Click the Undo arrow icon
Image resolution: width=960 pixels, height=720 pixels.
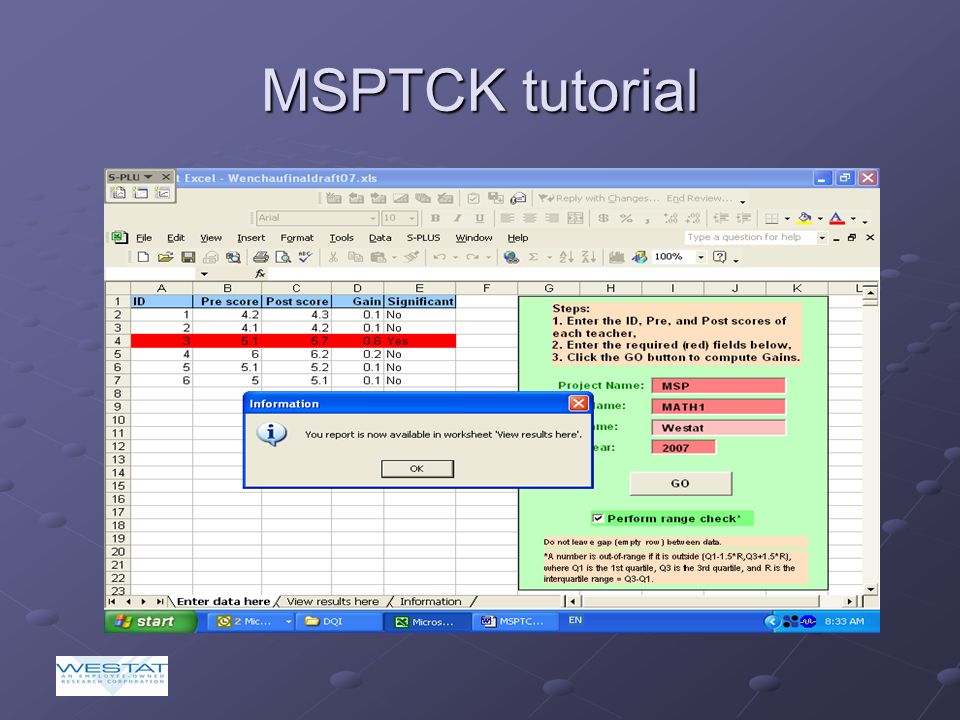(x=439, y=257)
